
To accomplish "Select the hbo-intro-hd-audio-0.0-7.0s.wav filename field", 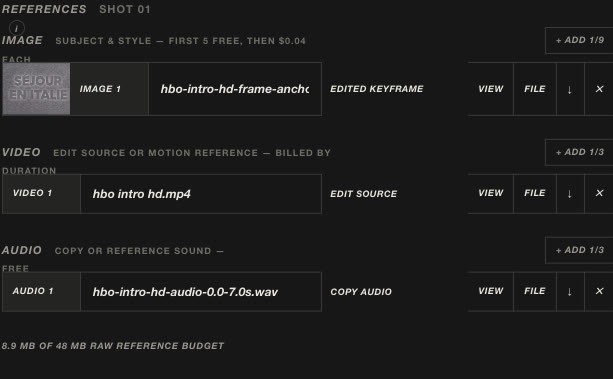I will (x=201, y=292).
